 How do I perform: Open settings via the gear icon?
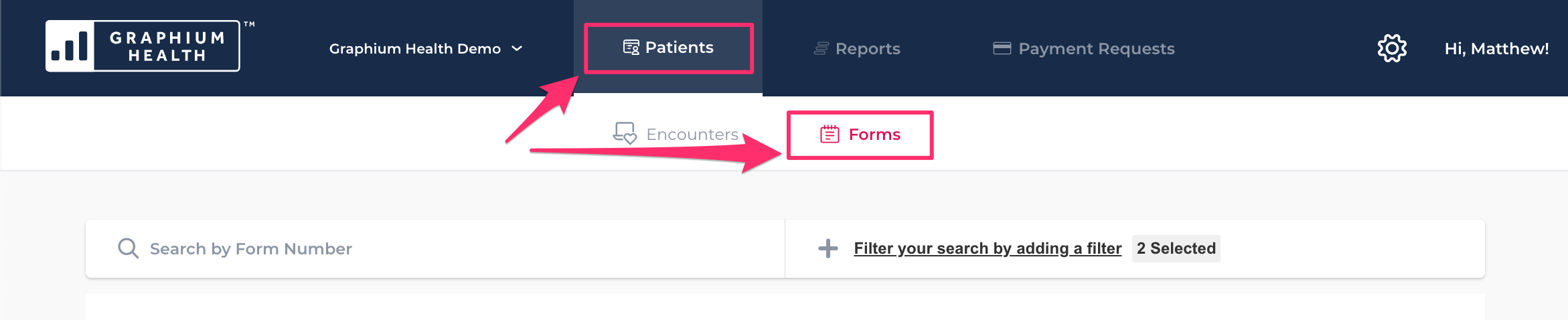pyautogui.click(x=1392, y=48)
